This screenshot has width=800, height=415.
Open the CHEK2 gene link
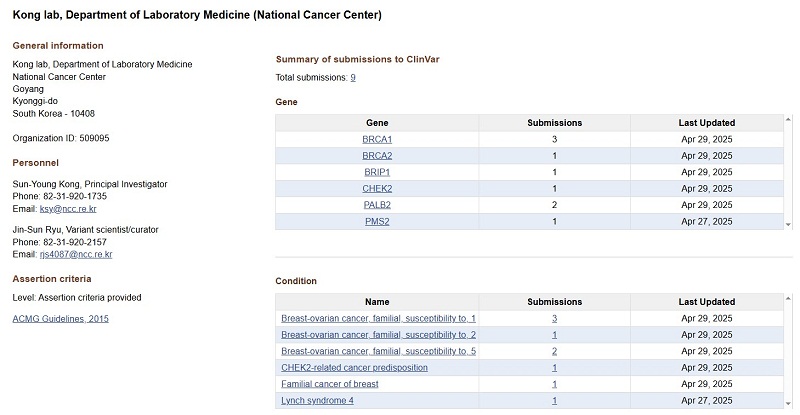click(377, 189)
